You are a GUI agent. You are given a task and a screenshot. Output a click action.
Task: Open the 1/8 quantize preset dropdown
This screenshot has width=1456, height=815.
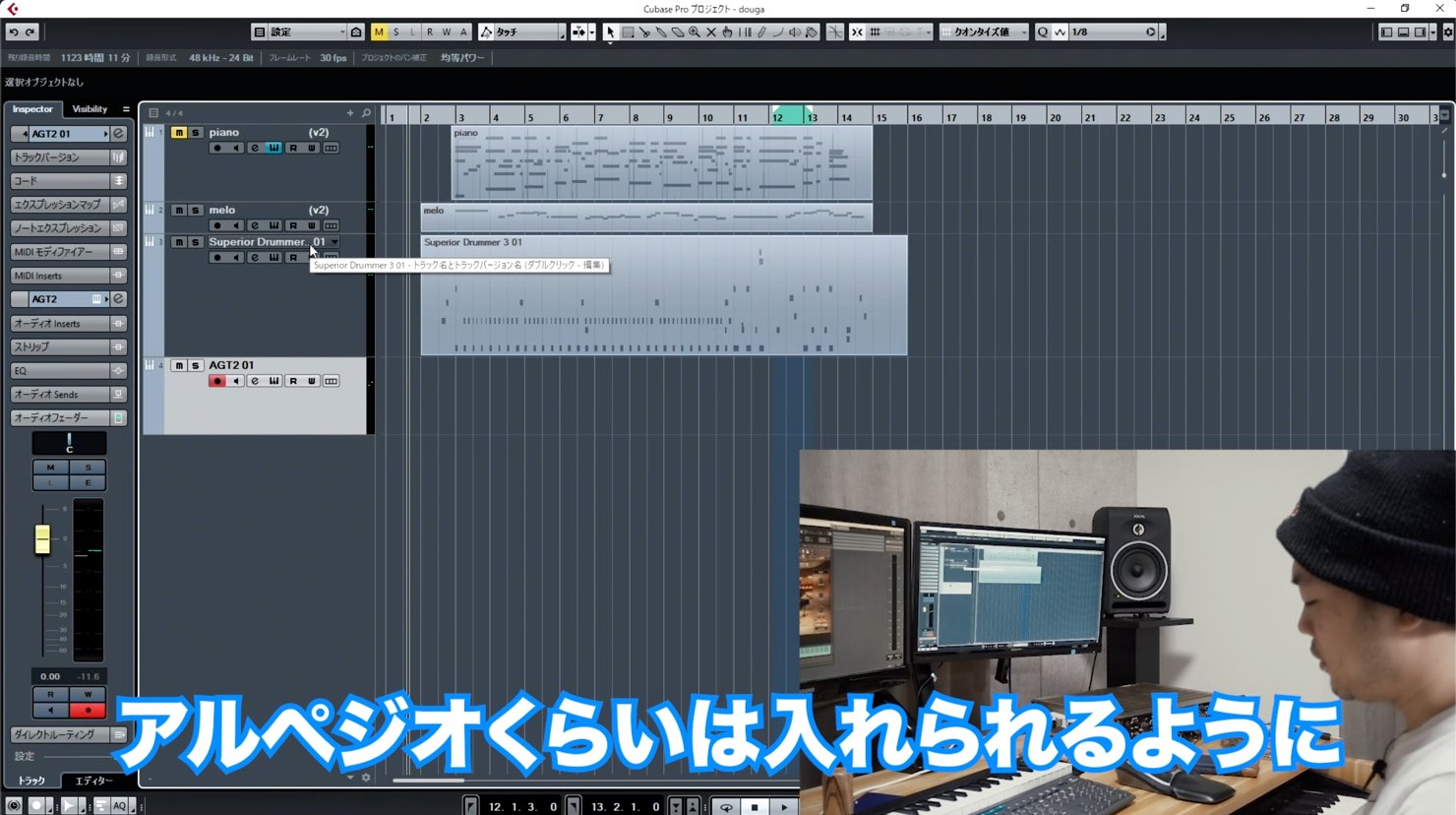click(1114, 32)
